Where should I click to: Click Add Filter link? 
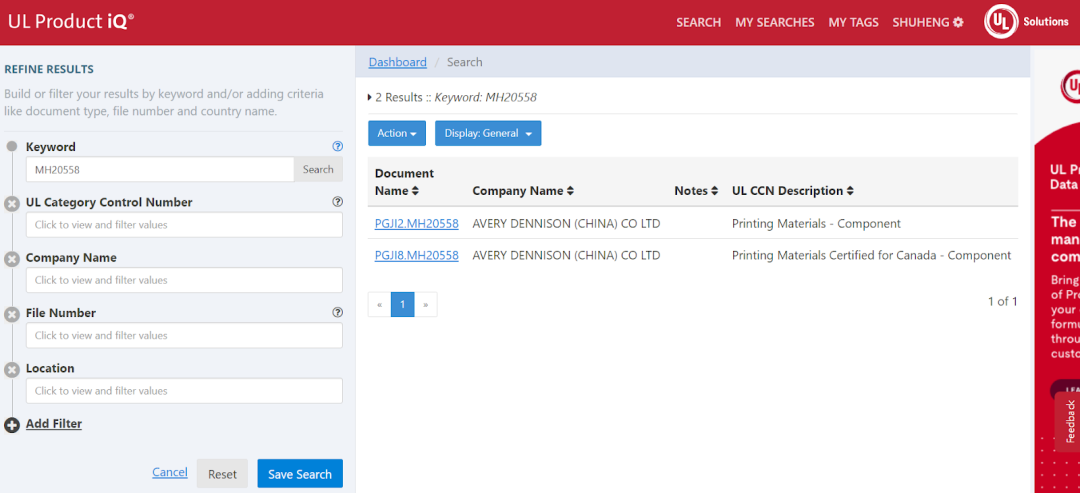click(54, 423)
